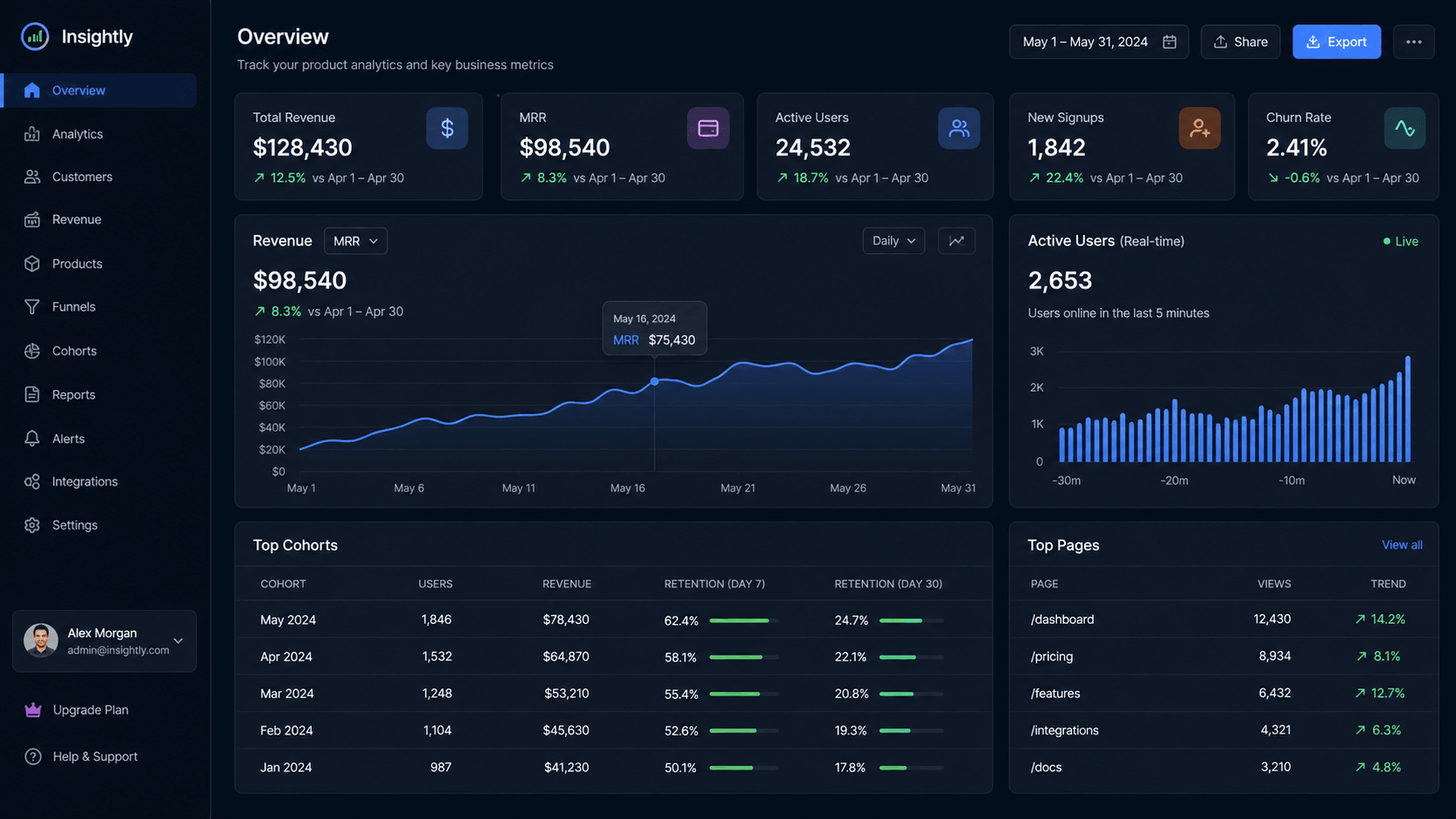This screenshot has width=1456, height=819.
Task: Click the TREND column header
Action: coord(1388,584)
